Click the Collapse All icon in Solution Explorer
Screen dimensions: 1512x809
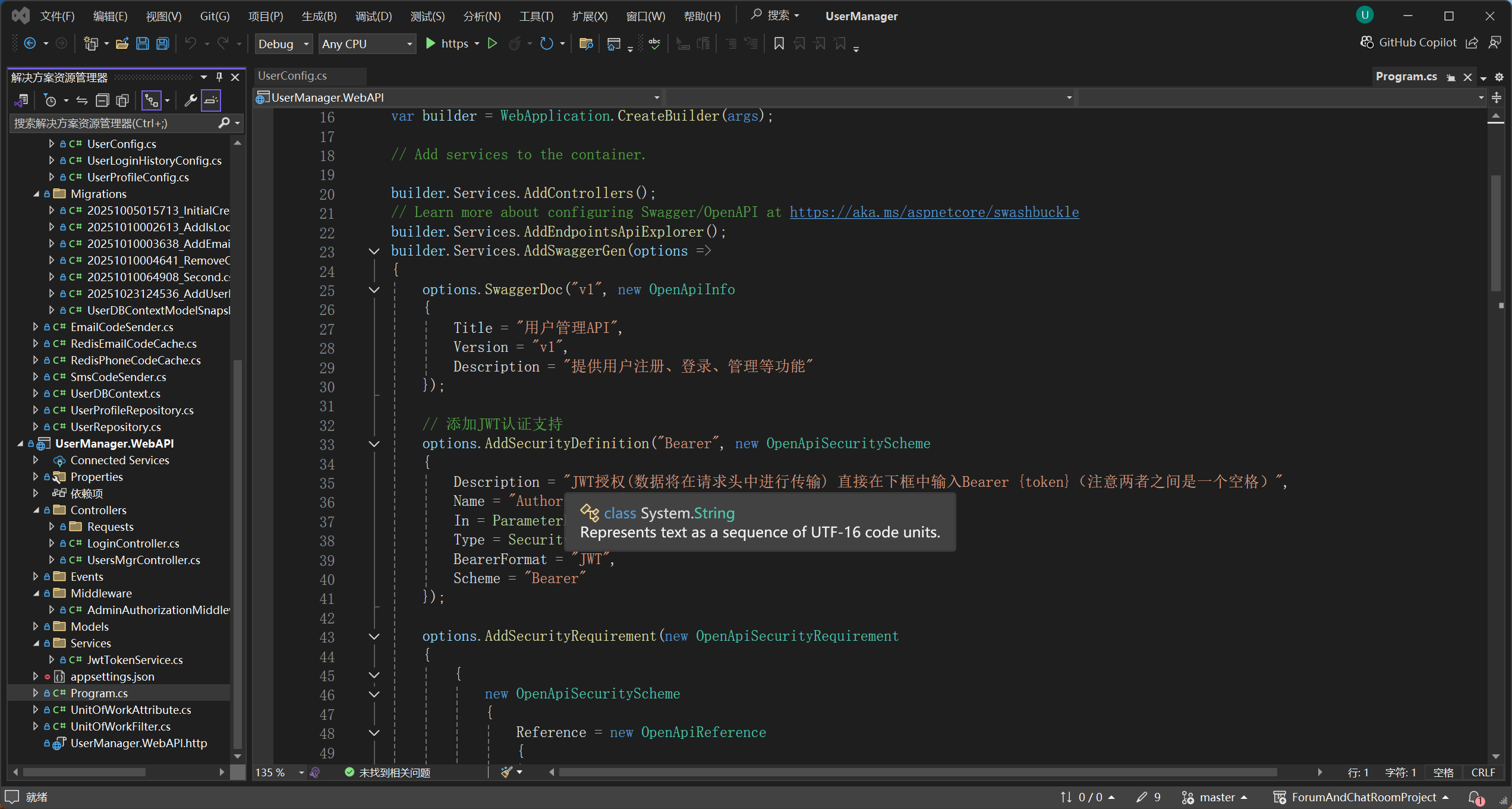pos(102,100)
